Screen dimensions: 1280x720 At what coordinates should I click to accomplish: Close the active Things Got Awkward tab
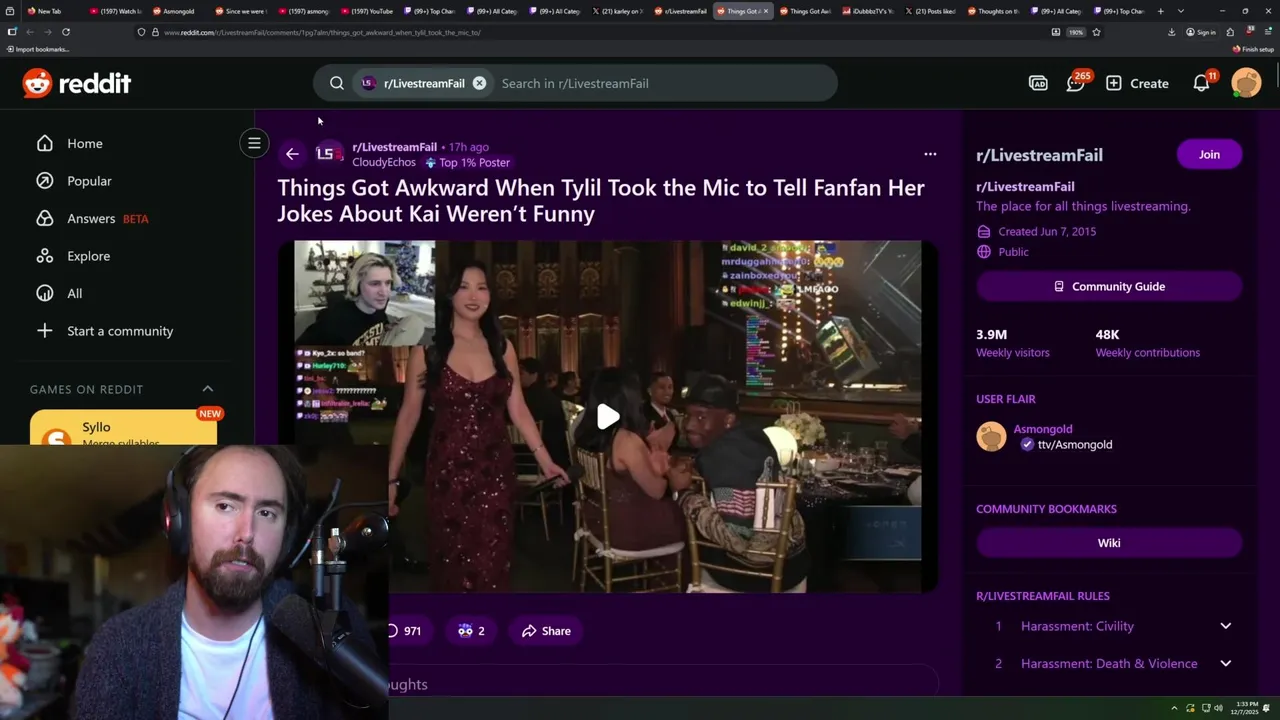pos(766,11)
